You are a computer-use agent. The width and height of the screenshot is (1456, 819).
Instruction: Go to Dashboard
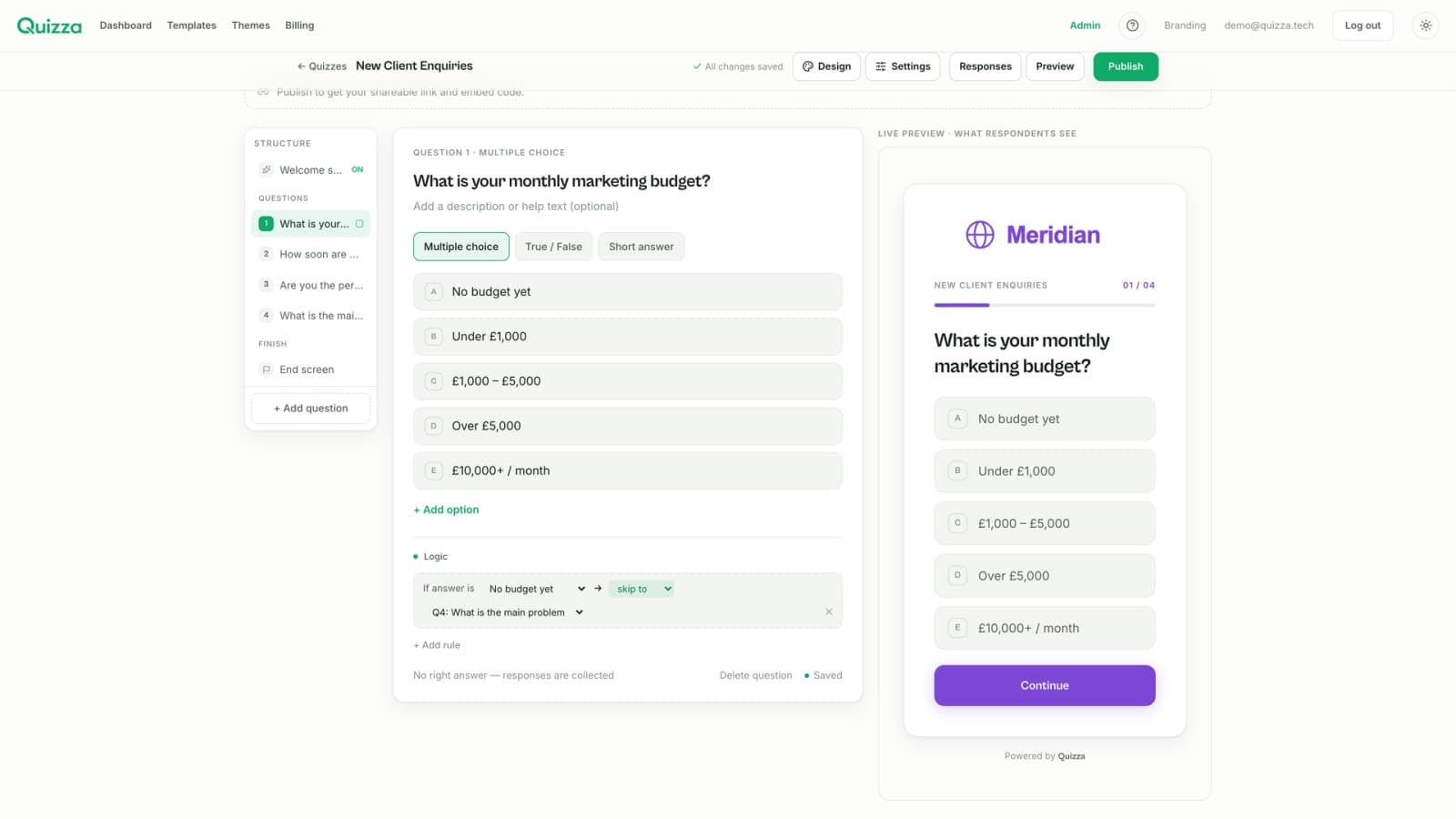pos(126,25)
